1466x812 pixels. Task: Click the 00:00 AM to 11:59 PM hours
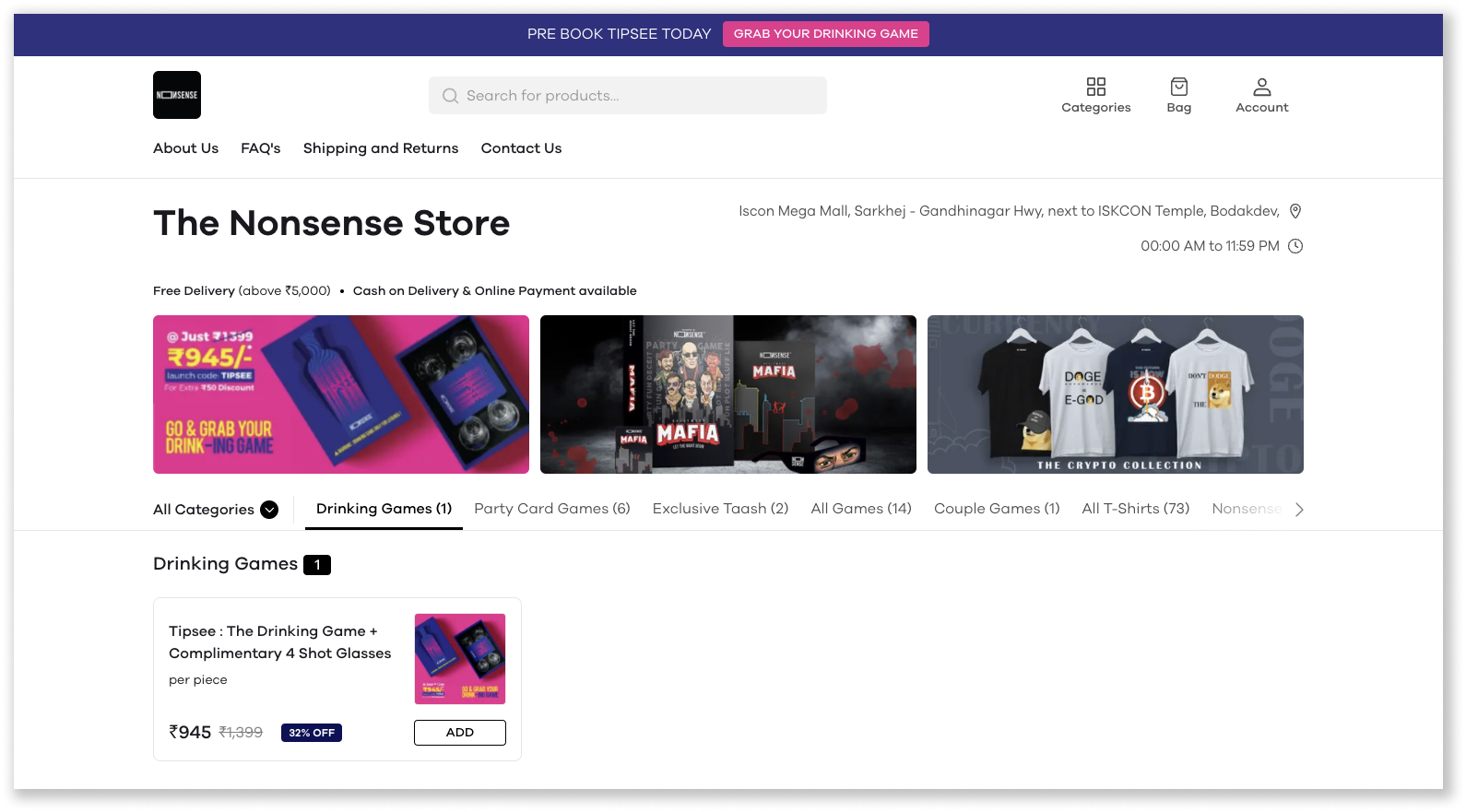click(1210, 246)
